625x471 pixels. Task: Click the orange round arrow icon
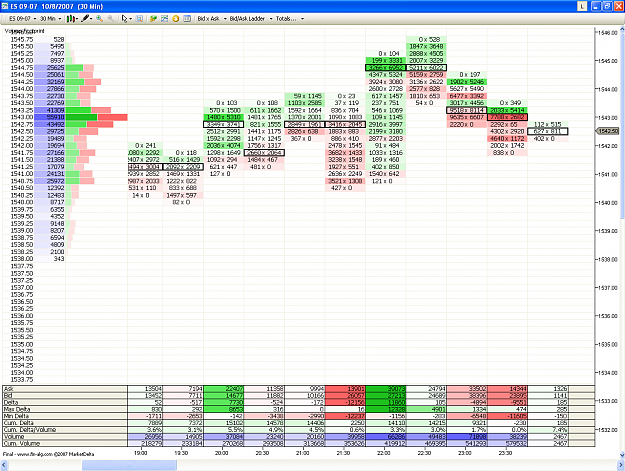(x=175, y=19)
